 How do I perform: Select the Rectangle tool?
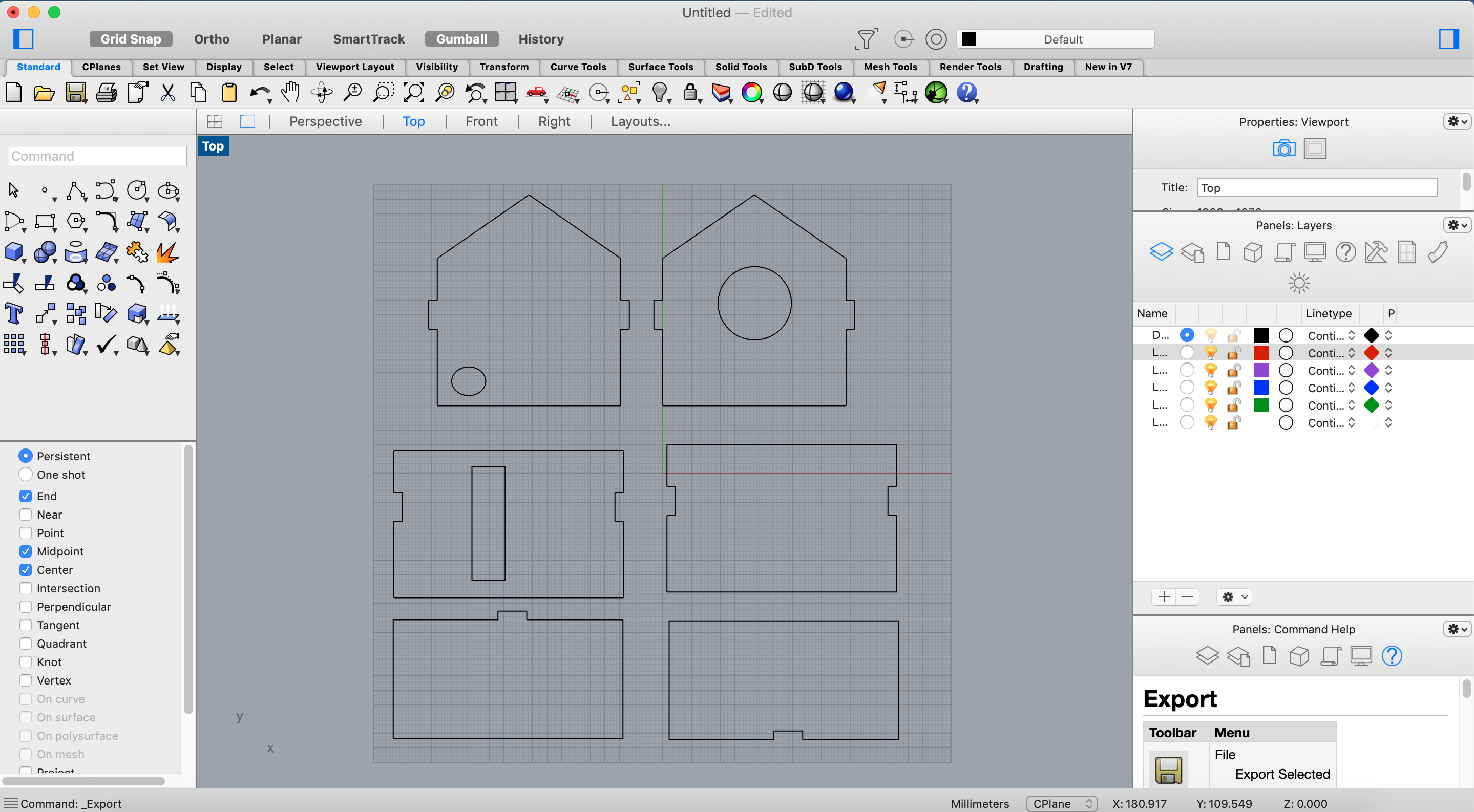click(45, 221)
